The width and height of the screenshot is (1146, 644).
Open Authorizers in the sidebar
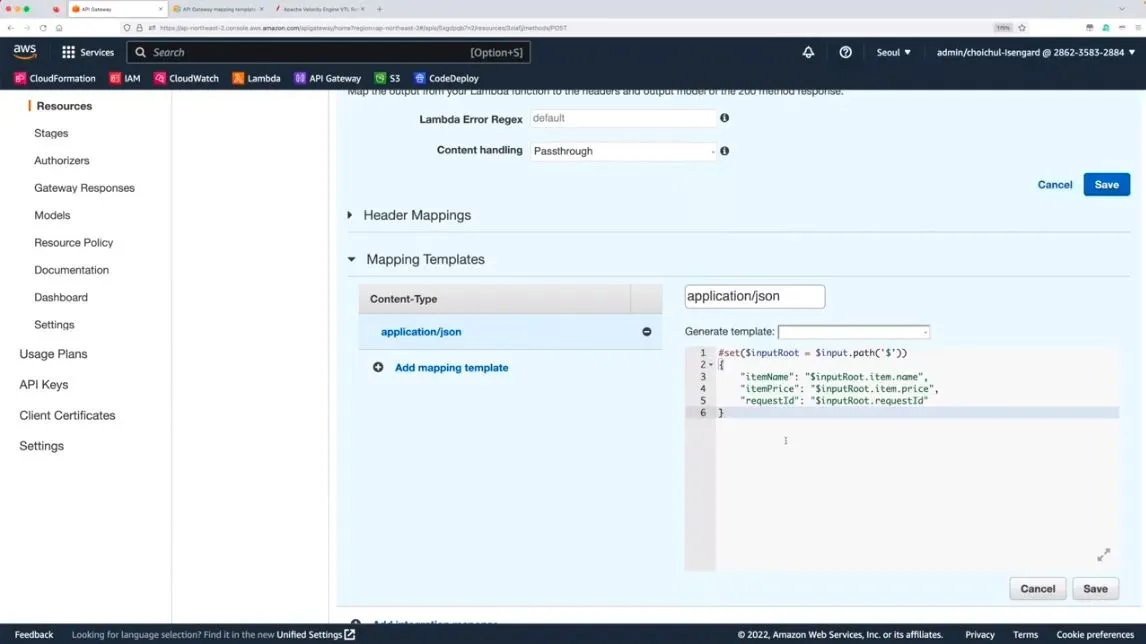click(x=61, y=160)
